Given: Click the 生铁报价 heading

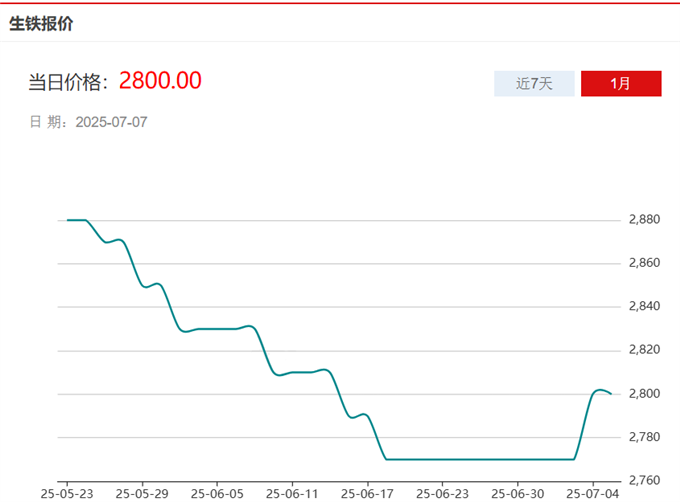Looking at the screenshot, I should coord(41,24).
